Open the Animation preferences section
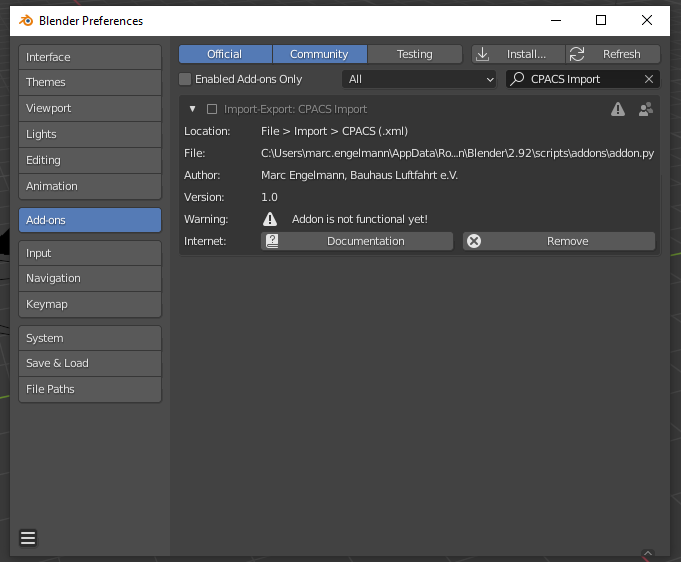681x562 pixels. pyautogui.click(x=90, y=186)
